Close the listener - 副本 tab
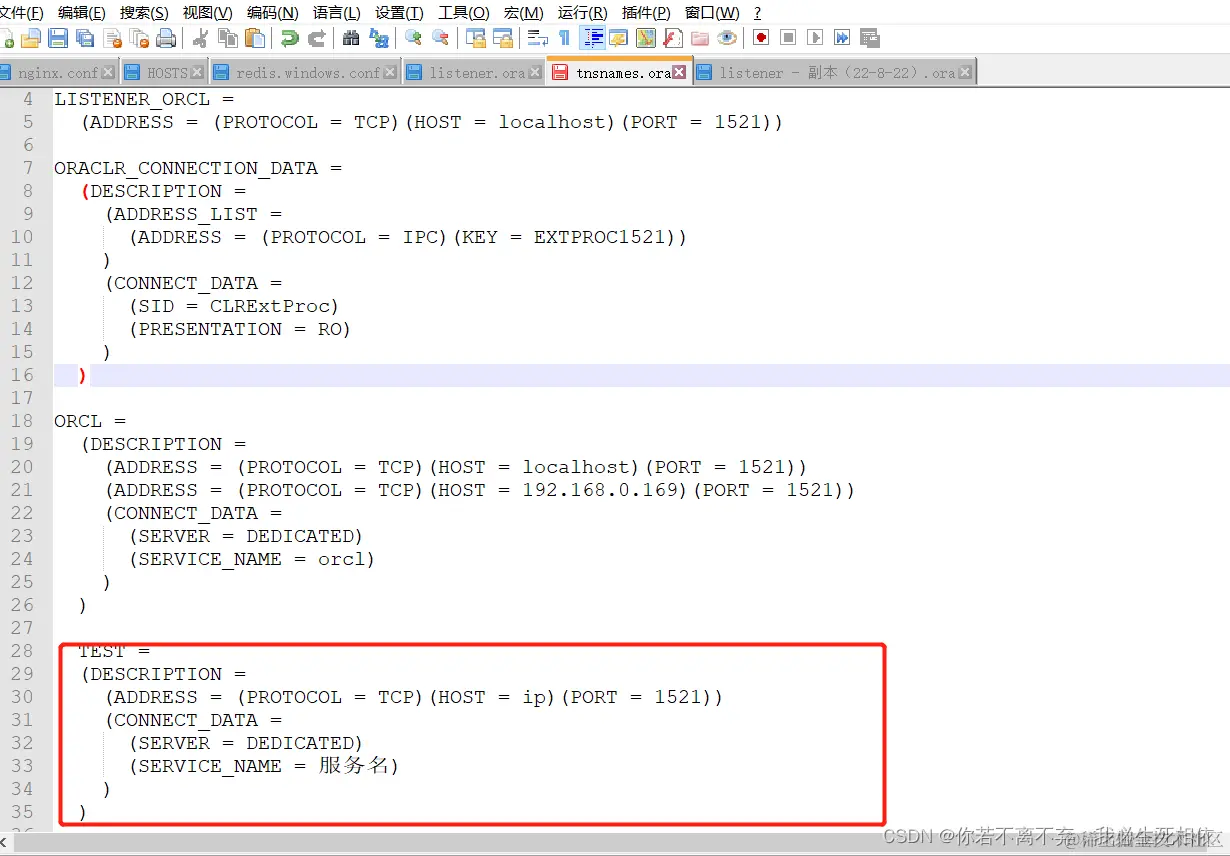 point(965,73)
